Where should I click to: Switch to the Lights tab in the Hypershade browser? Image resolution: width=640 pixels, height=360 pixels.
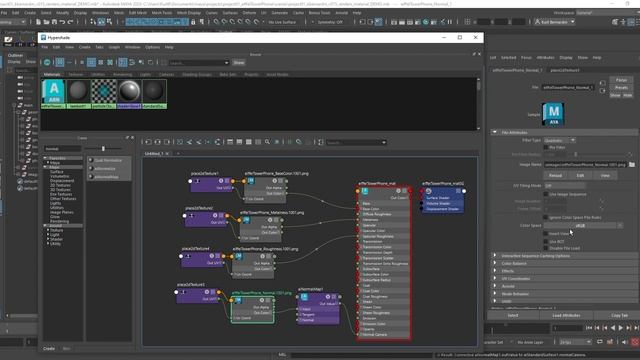(145, 75)
